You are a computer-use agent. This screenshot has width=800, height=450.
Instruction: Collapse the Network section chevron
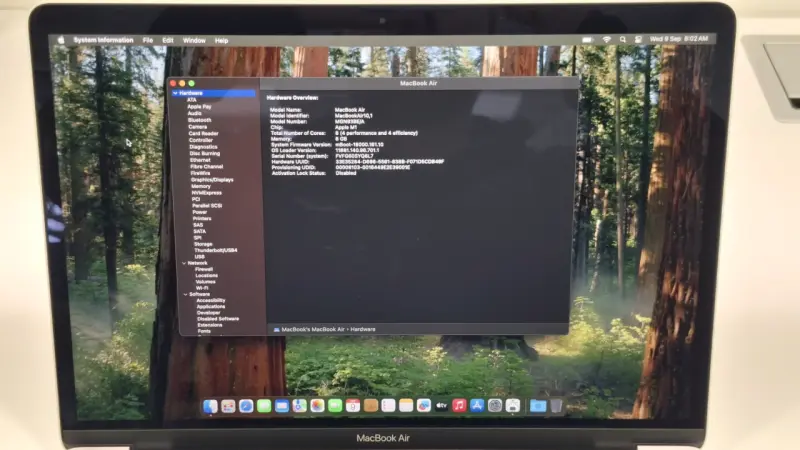pos(184,263)
